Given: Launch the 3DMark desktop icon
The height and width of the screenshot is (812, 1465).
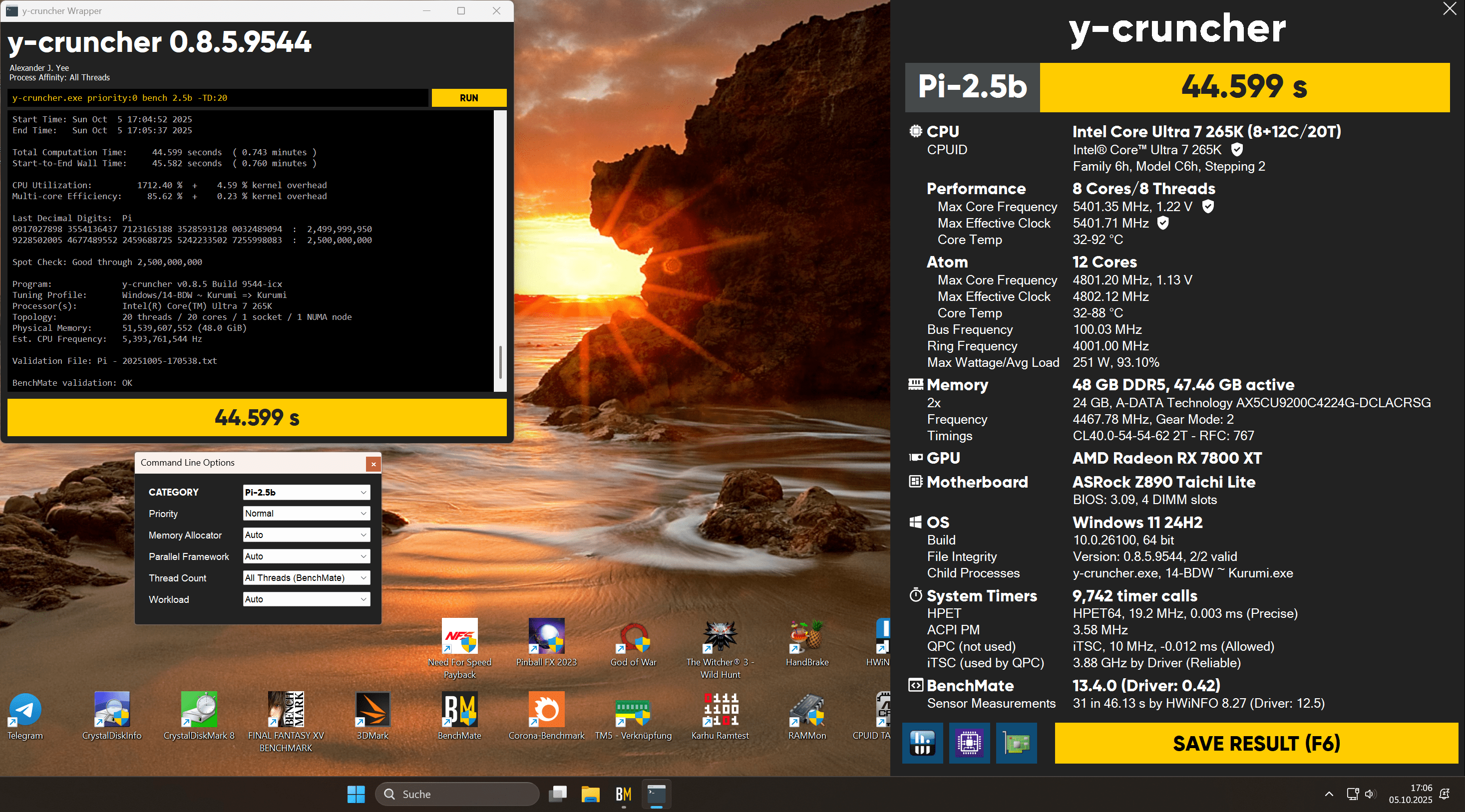Looking at the screenshot, I should [372, 710].
